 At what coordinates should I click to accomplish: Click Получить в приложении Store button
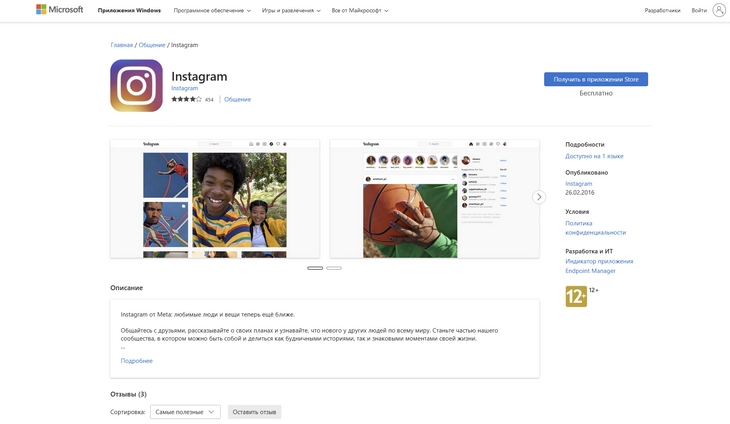click(x=596, y=79)
